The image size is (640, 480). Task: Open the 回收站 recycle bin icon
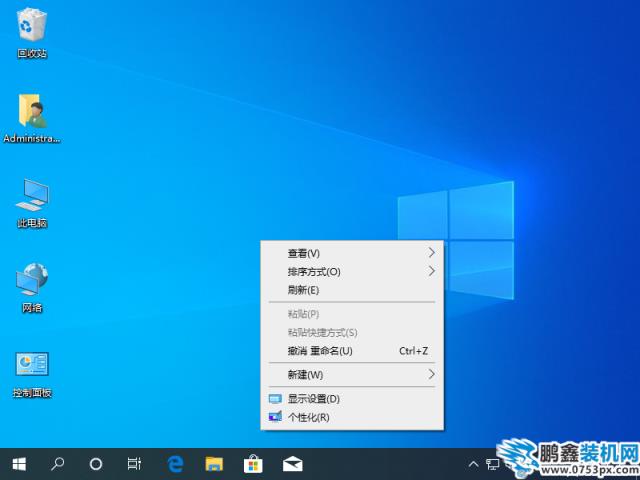(32, 25)
